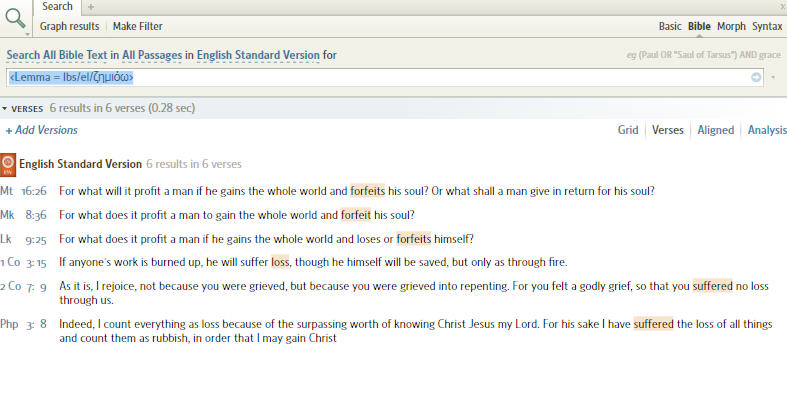Open a new tab with plus icon
787x412 pixels.
pyautogui.click(x=91, y=7)
